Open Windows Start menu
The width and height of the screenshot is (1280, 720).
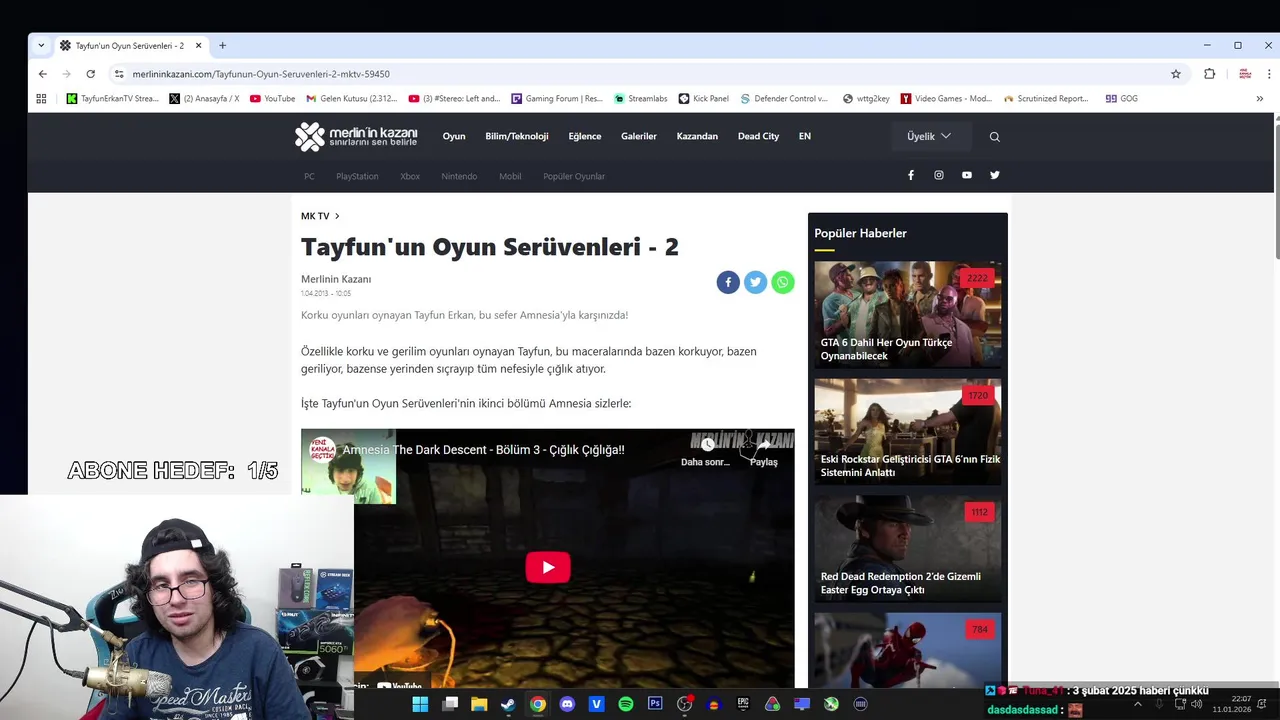click(x=420, y=704)
